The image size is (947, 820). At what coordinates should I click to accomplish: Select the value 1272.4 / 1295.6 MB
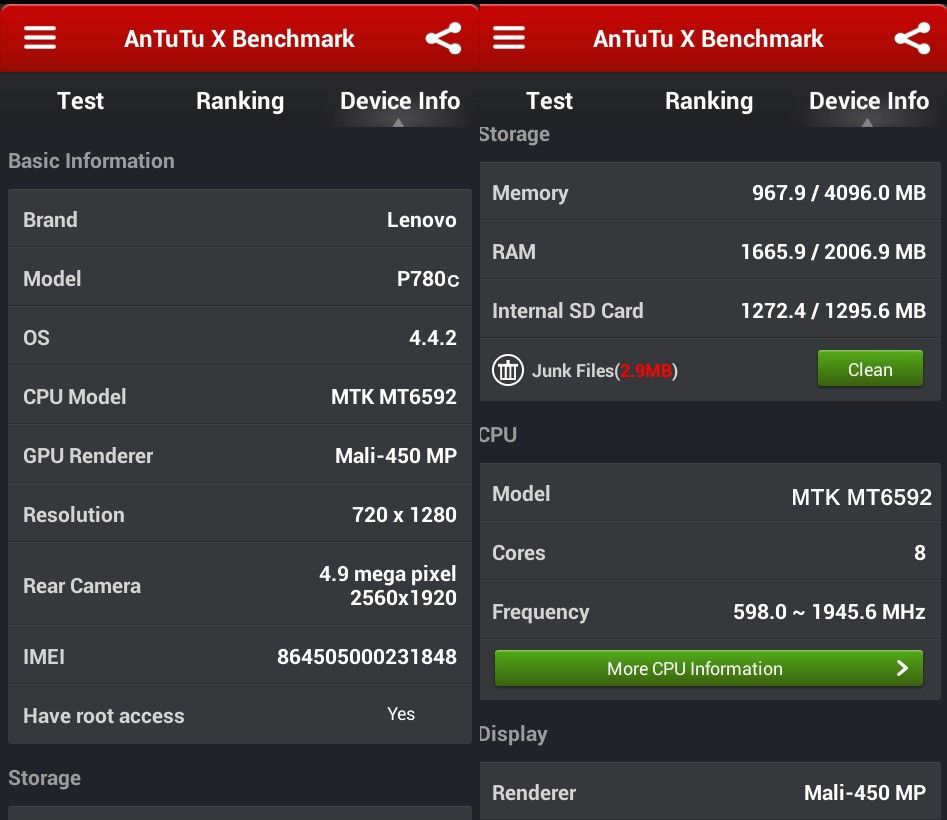click(x=833, y=310)
